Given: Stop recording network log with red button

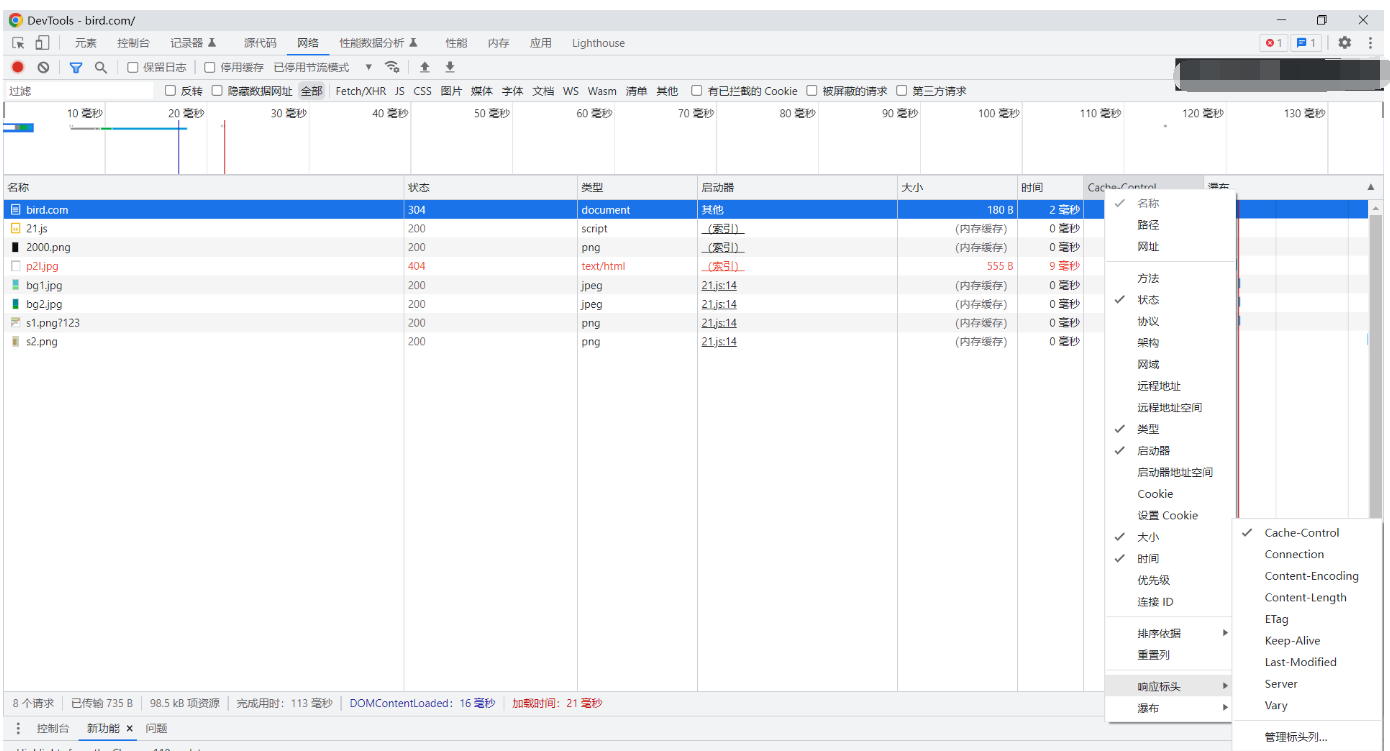Looking at the screenshot, I should tap(18, 67).
